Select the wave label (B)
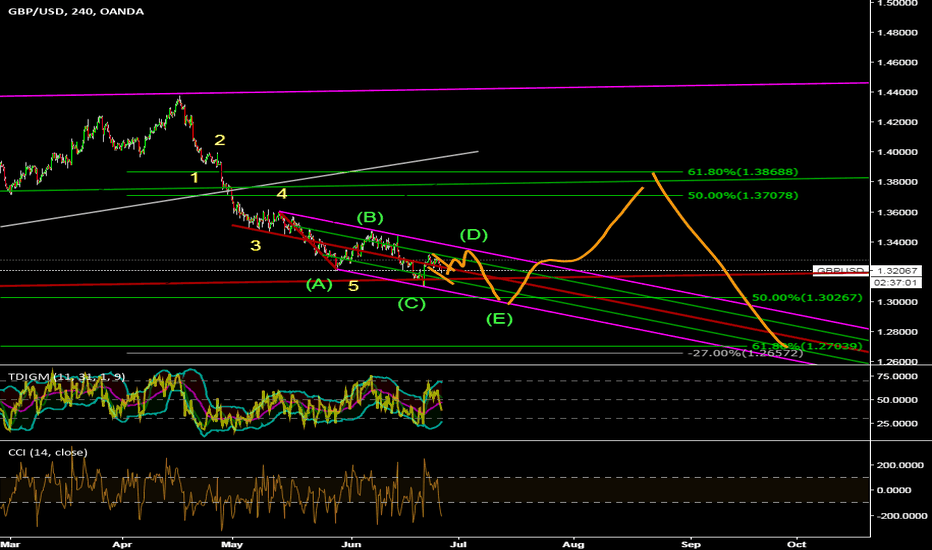The image size is (932, 550). click(370, 218)
